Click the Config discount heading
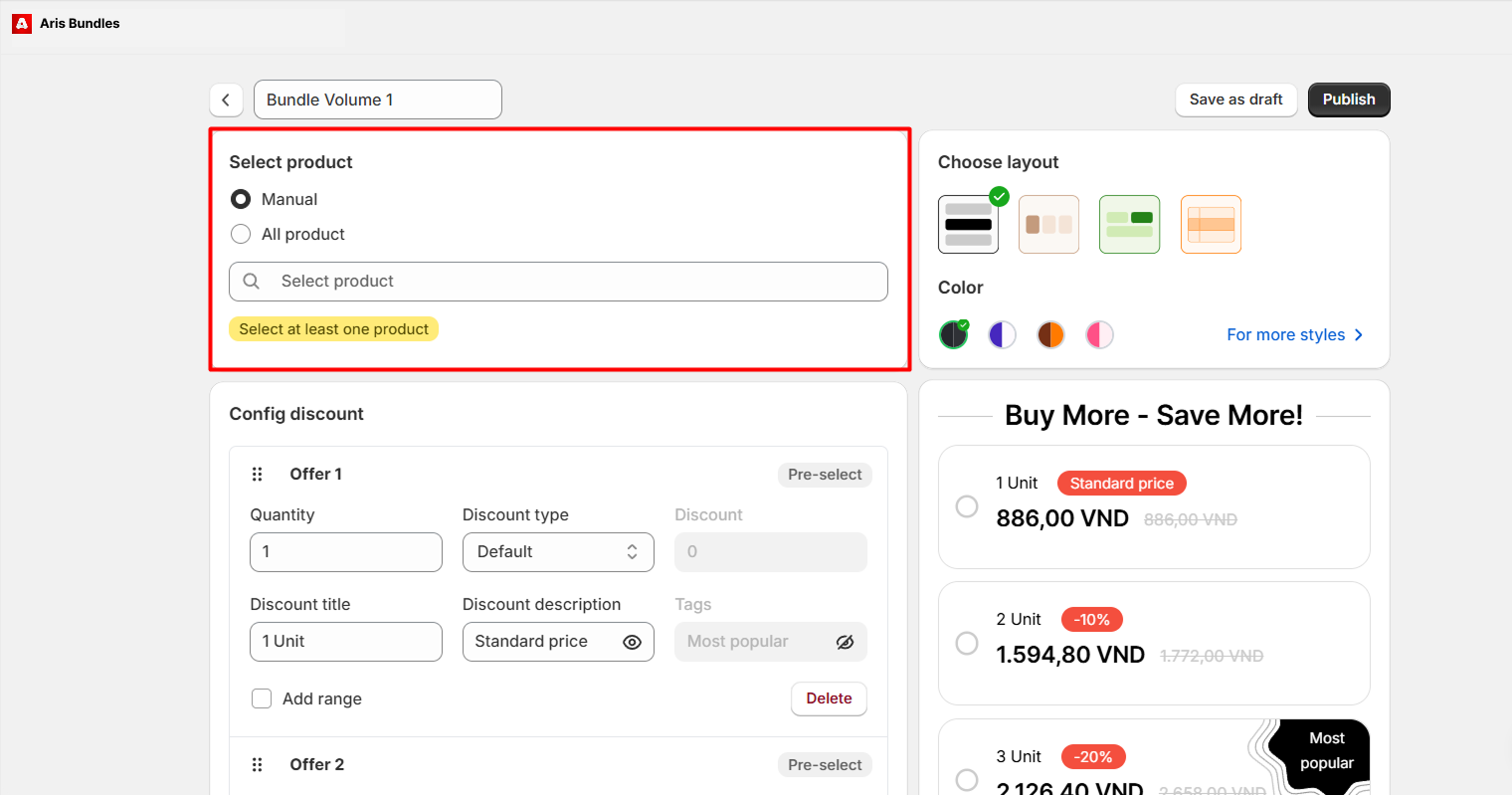Screen dimensions: 1512x795 296,414
